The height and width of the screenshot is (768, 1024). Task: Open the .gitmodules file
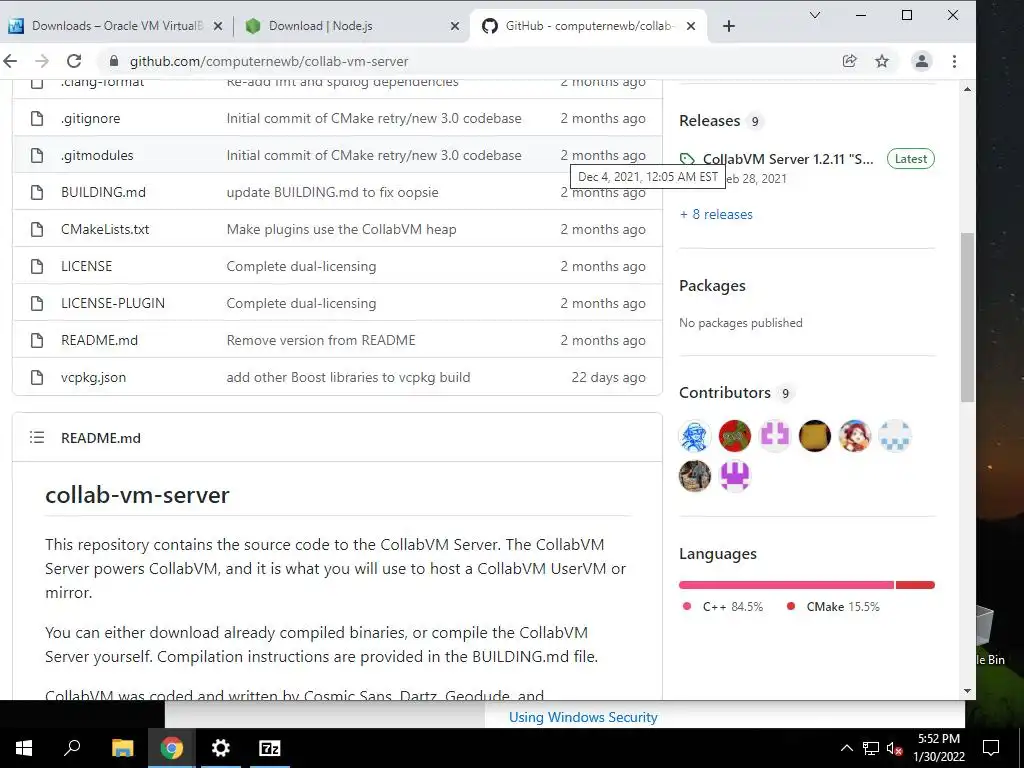tap(97, 155)
